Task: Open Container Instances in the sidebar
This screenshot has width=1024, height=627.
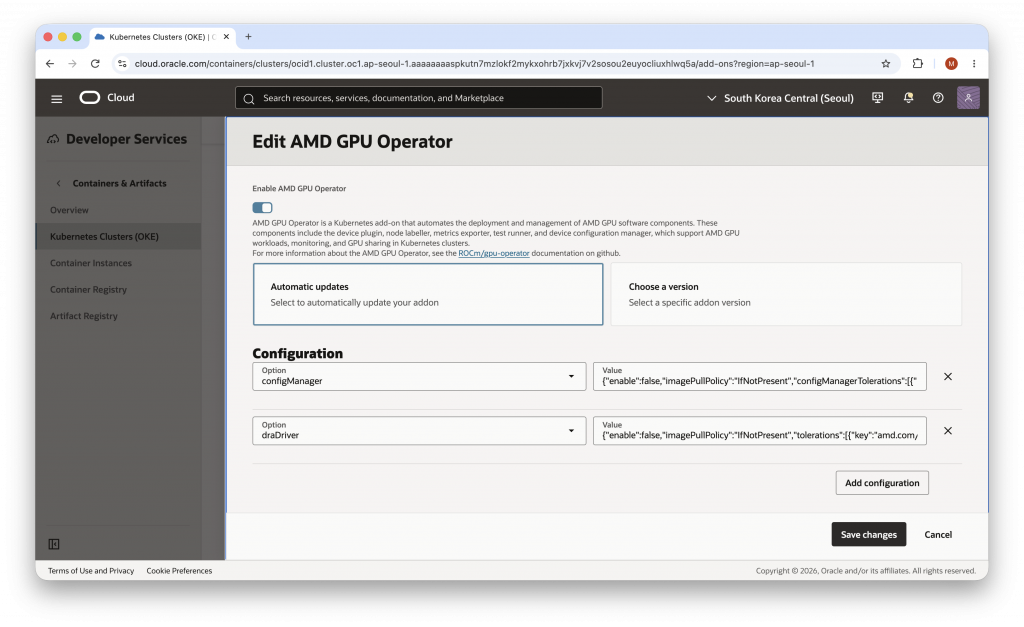Action: click(x=91, y=263)
